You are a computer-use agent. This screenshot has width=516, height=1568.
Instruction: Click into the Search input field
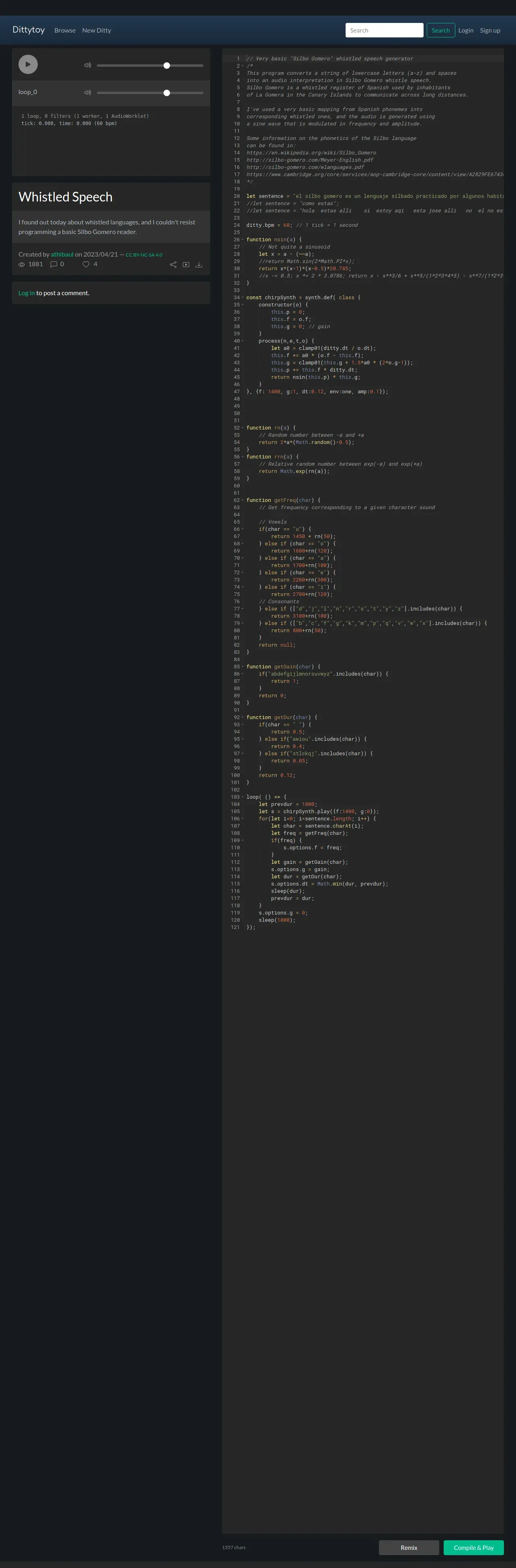(385, 31)
